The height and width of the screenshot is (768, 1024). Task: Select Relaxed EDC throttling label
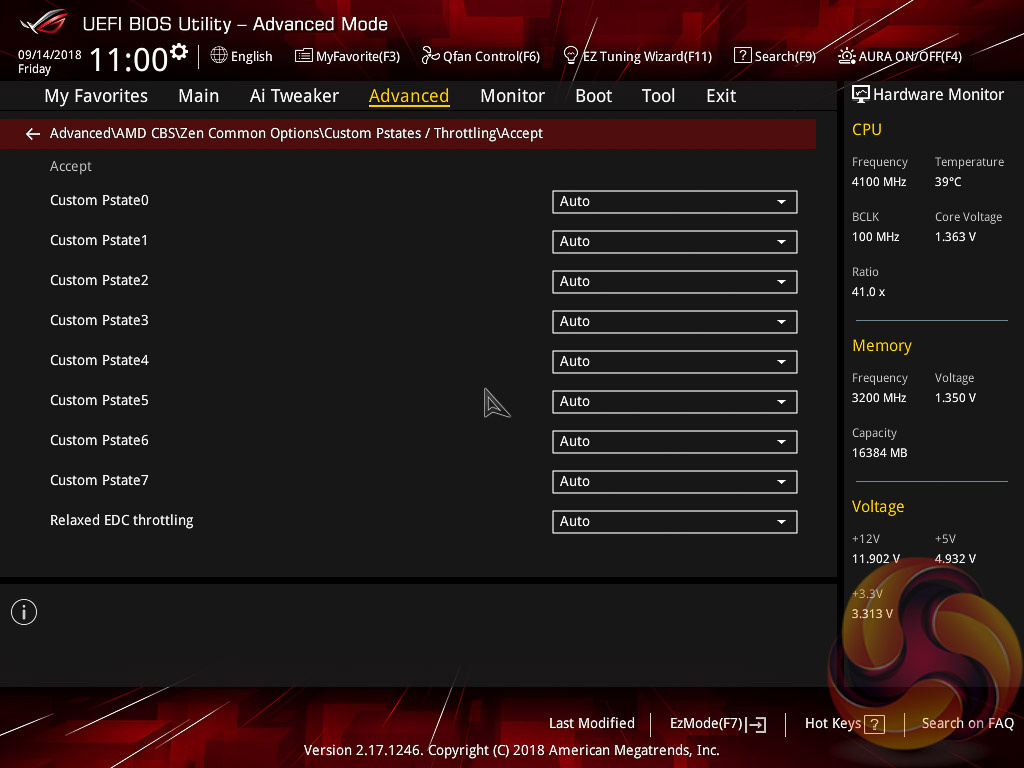coord(121,520)
